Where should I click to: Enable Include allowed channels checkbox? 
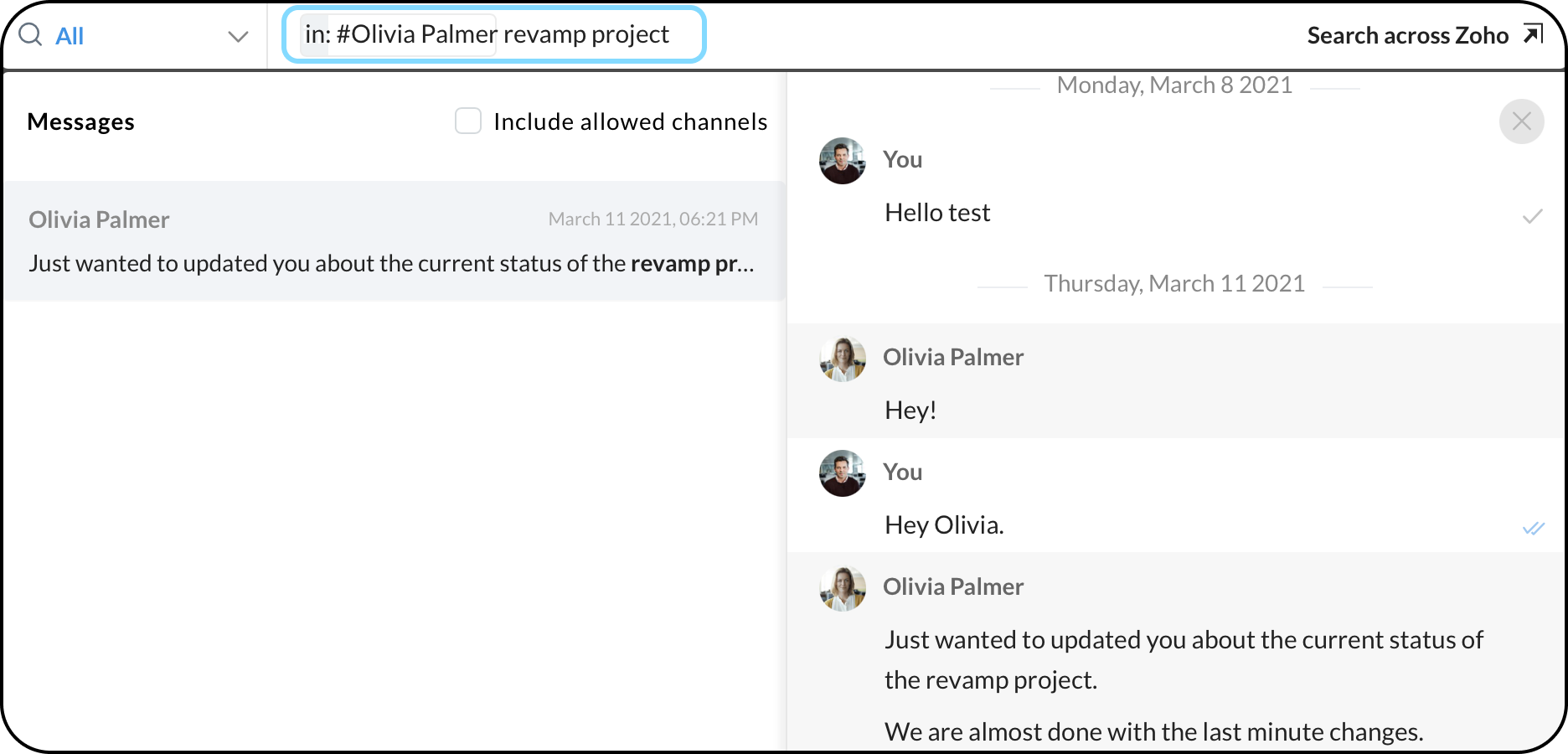468,121
